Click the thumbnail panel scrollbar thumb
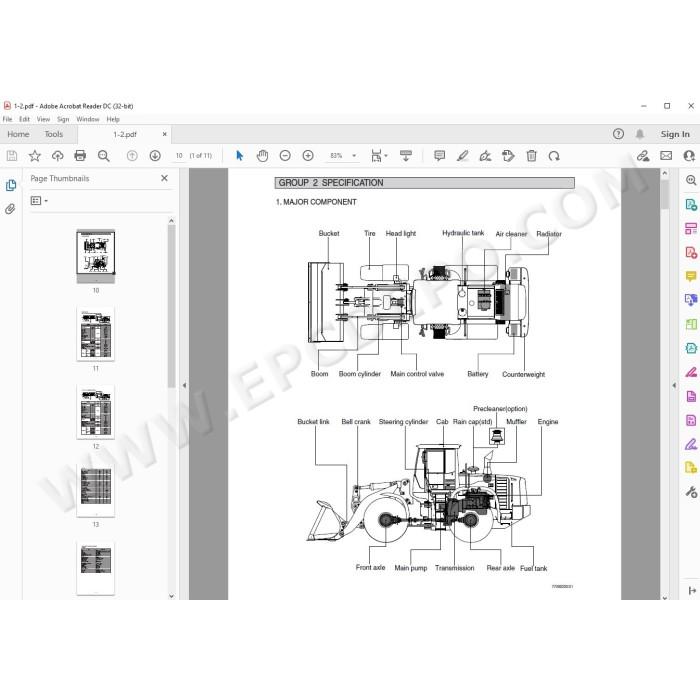The height and width of the screenshot is (700, 700). (x=171, y=306)
